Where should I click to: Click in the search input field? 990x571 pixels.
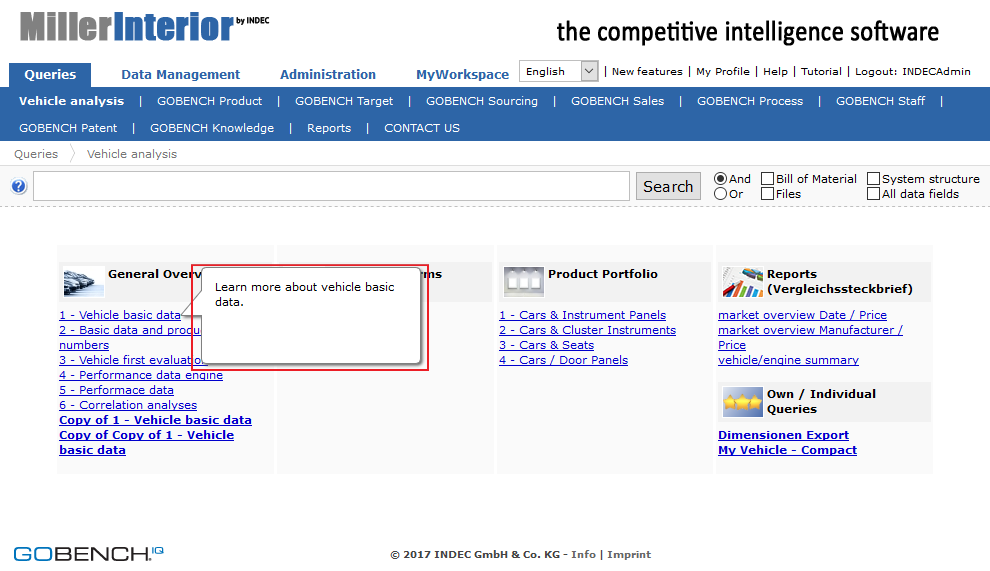coord(331,186)
